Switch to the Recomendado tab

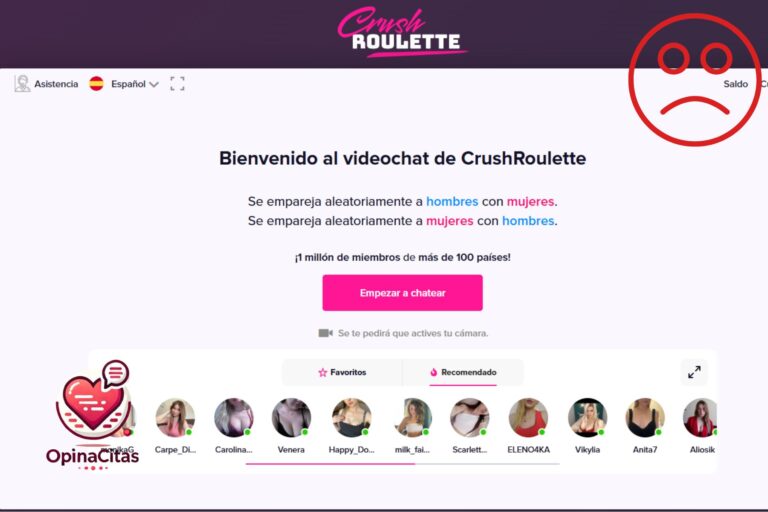point(463,372)
